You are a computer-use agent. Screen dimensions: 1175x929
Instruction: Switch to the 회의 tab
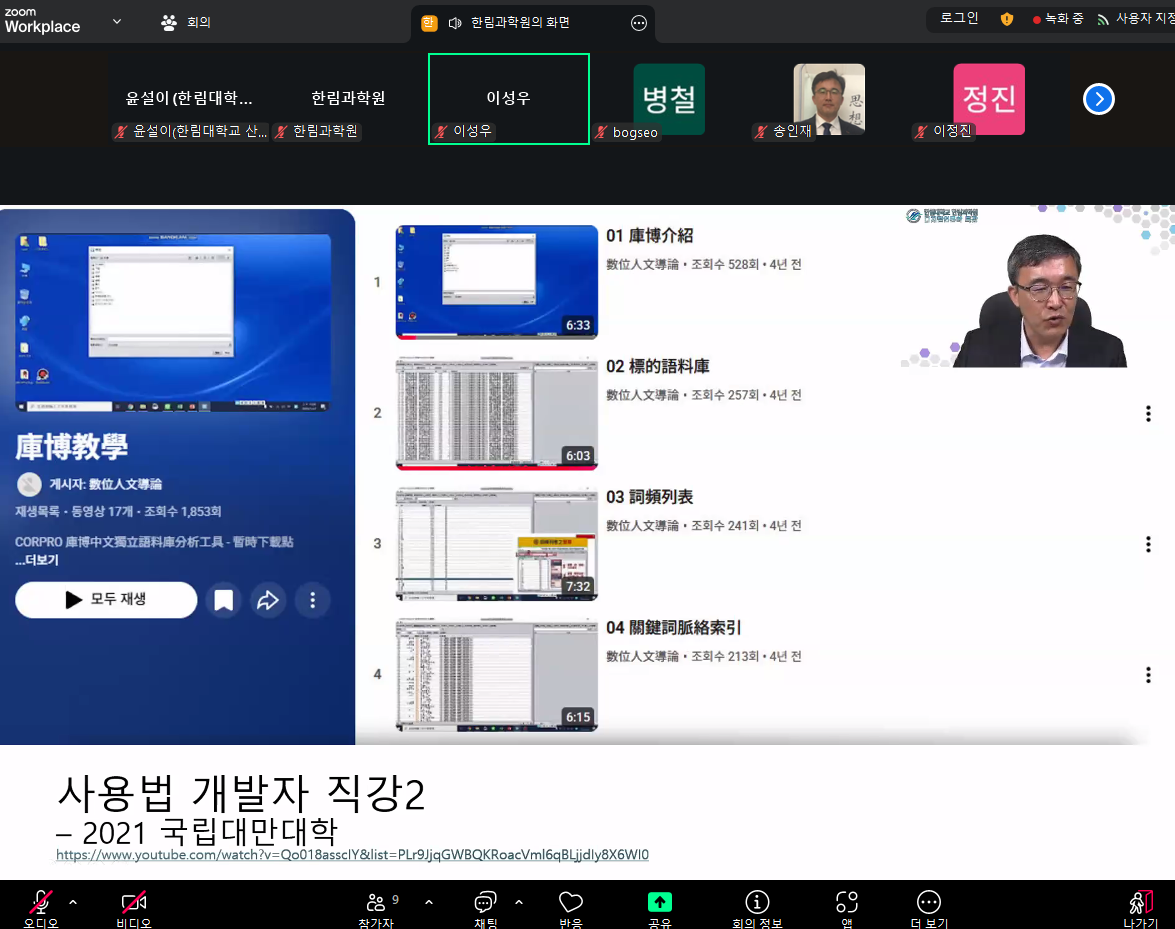[x=186, y=22]
